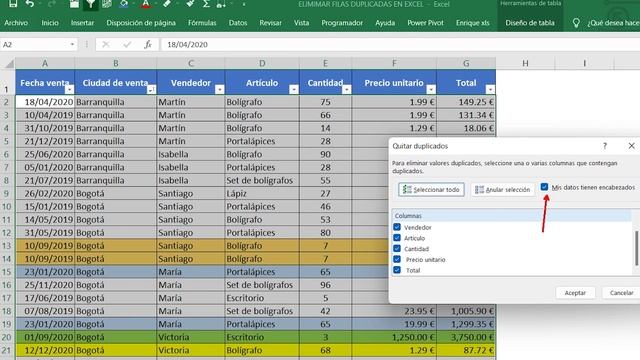This screenshot has width=640, height=360.
Task: Open the Ciudad de venta filter dropdown
Action: pos(151,89)
